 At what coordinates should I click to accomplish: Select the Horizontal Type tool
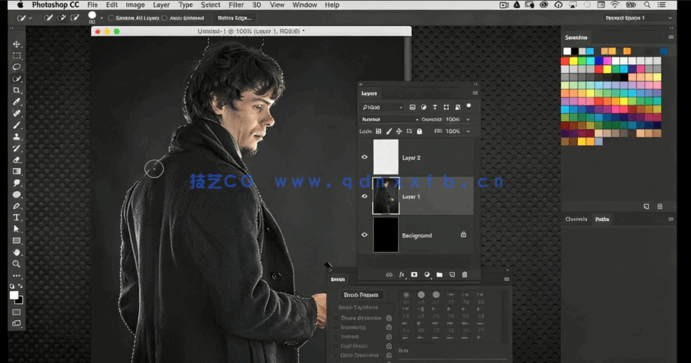[16, 218]
